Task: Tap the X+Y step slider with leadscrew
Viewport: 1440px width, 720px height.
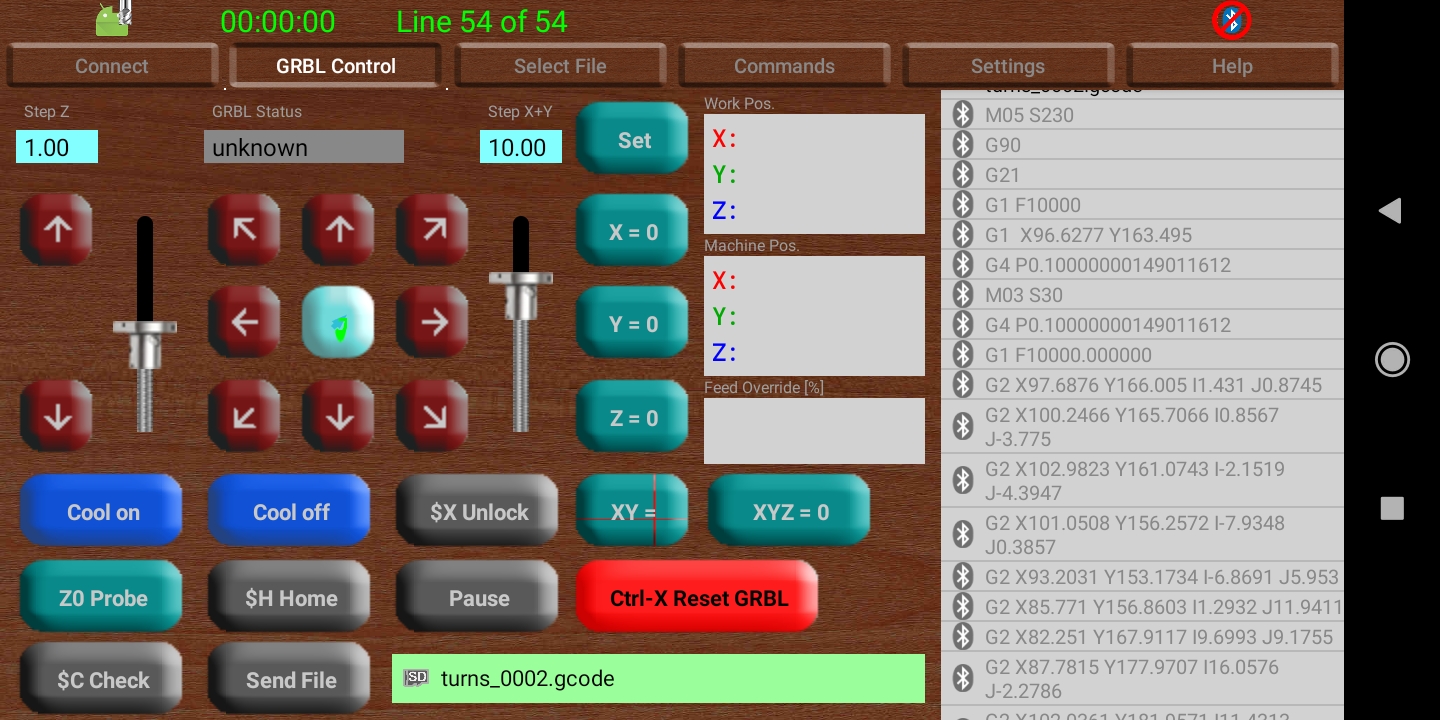Action: point(521,324)
